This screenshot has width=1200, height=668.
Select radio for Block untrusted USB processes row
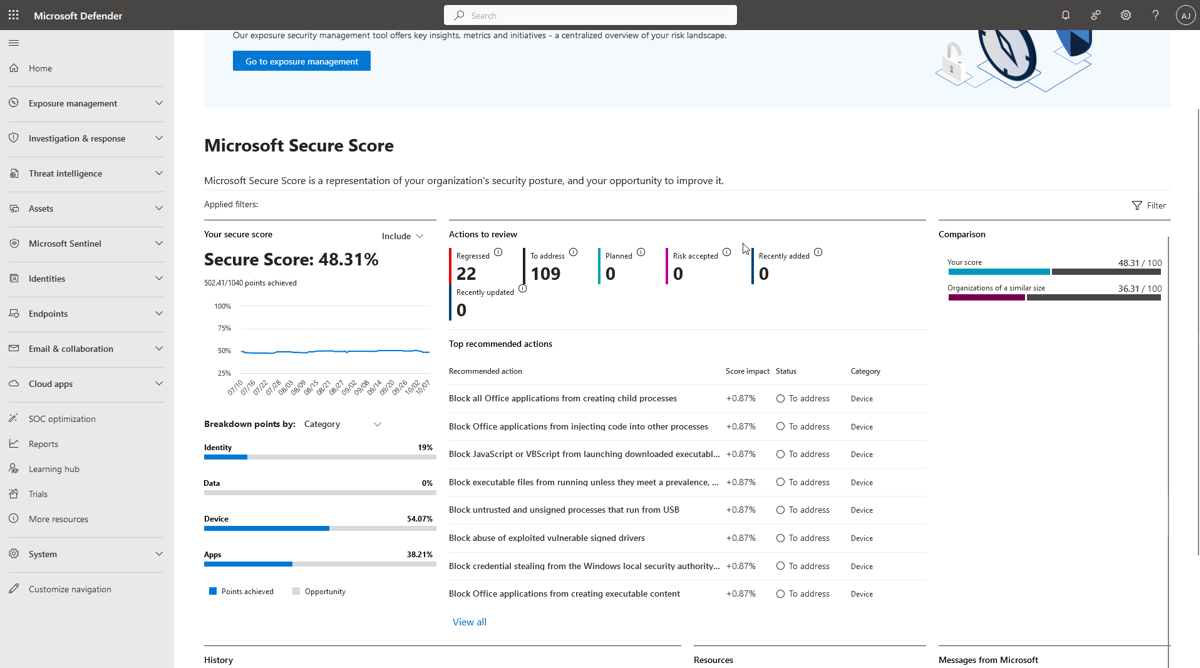click(x=780, y=510)
